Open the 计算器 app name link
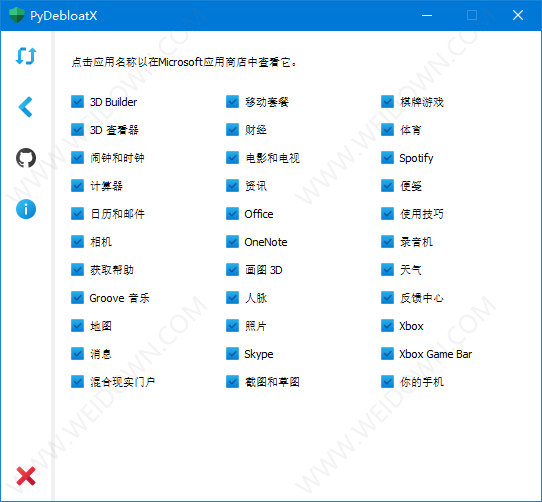 point(106,186)
